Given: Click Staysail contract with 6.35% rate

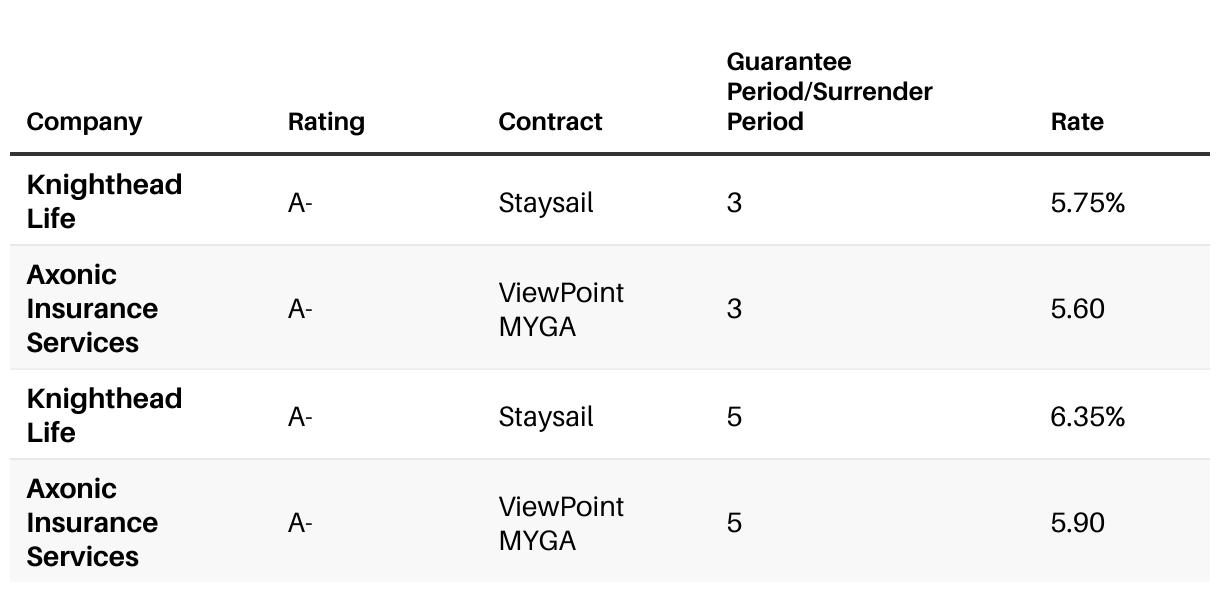Looking at the screenshot, I should pos(546,418).
